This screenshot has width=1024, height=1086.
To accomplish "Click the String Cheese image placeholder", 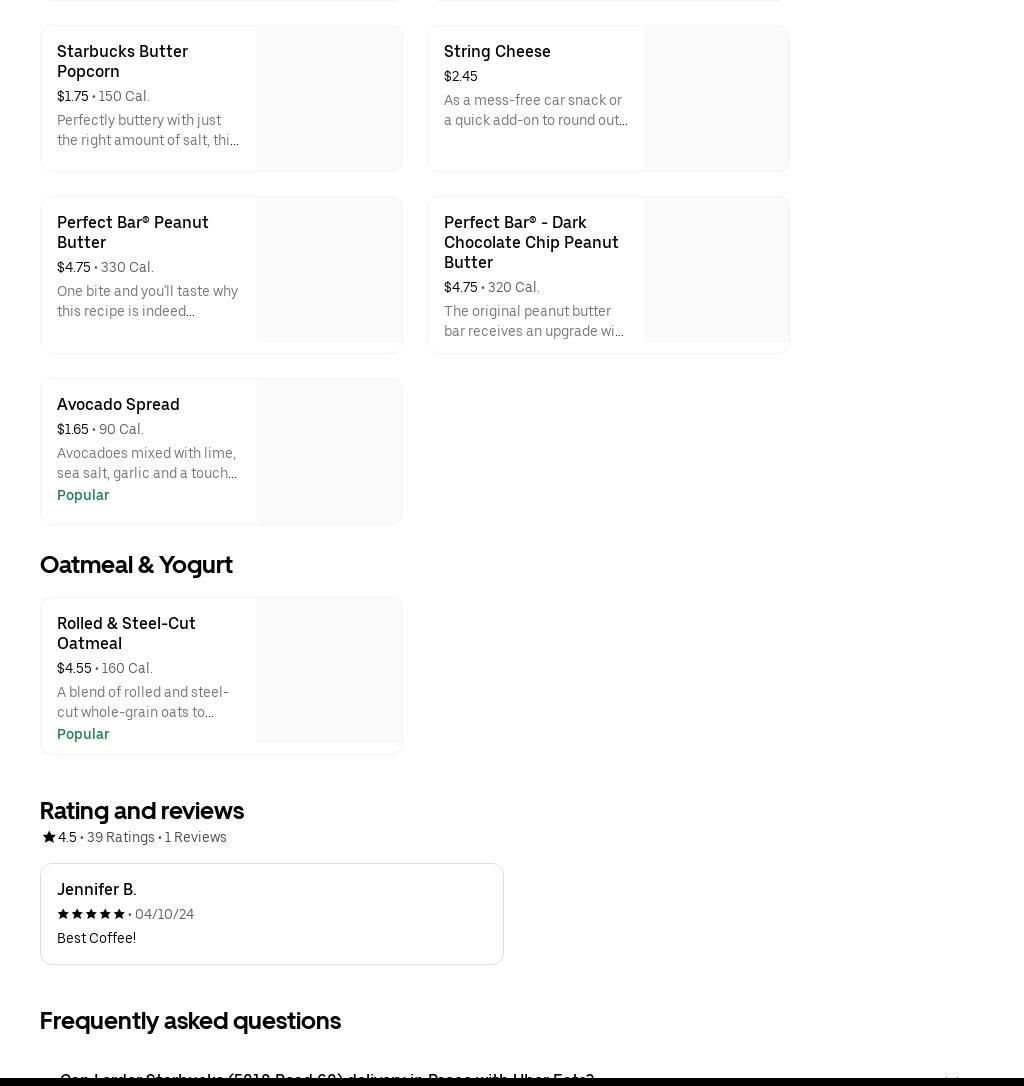I will tap(716, 98).
